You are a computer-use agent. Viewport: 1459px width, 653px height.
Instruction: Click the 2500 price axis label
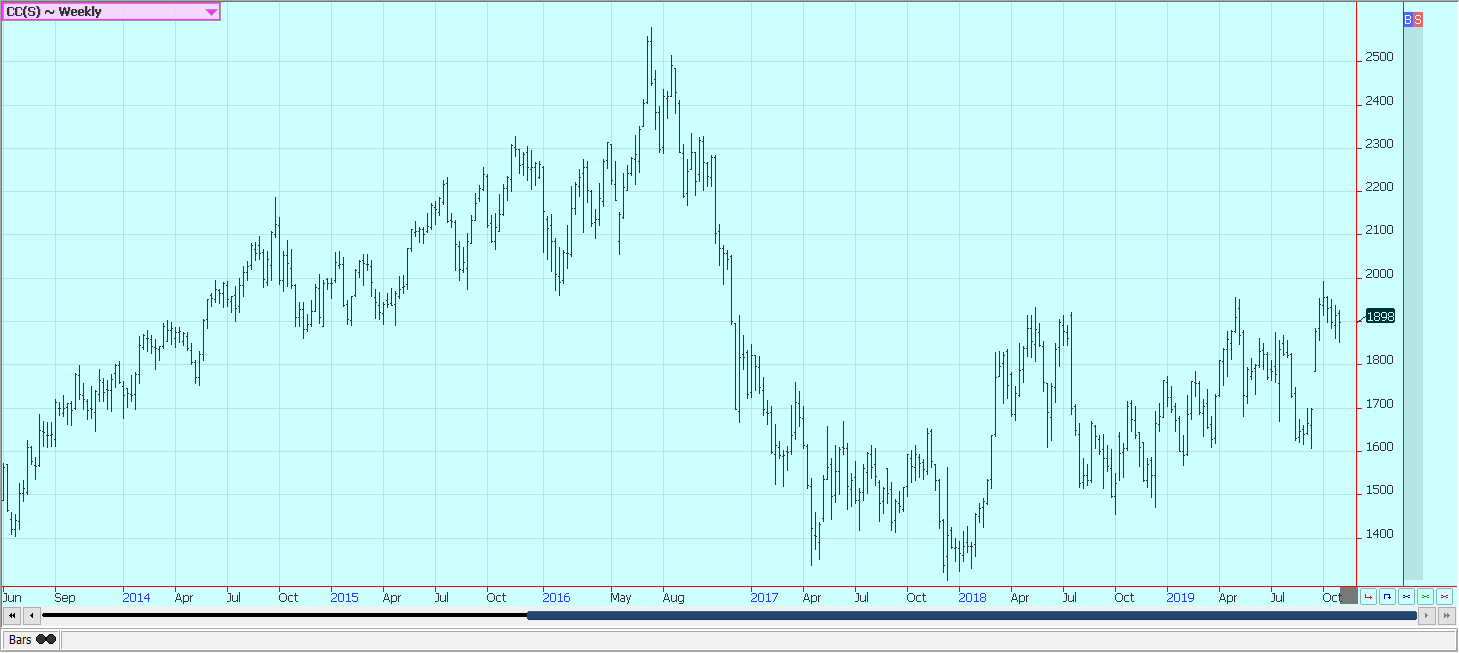click(1380, 57)
